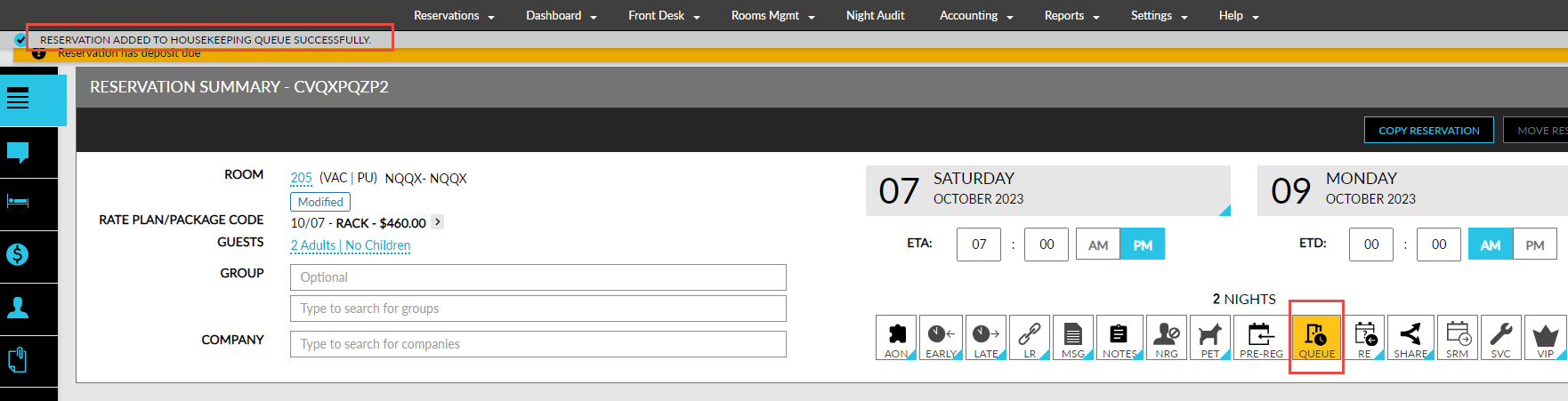Click the COPY RESERVATION button
This screenshot has height=401, width=1568.
click(1428, 131)
